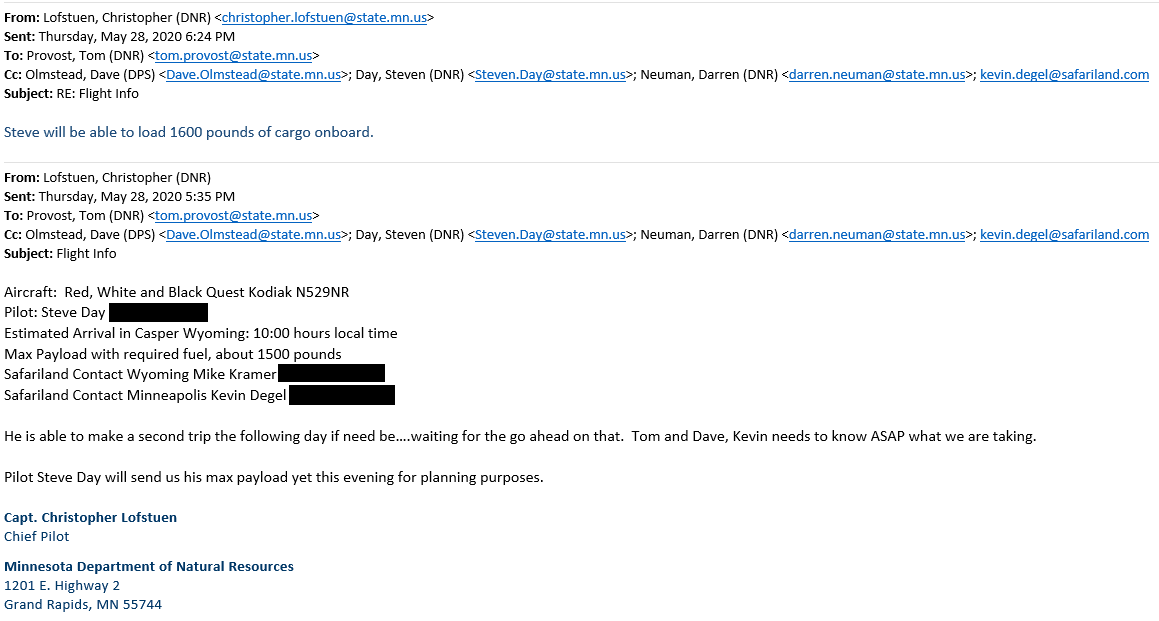
Task: Open kevin.degel@safariland.com in the reply's Cc line
Action: tap(1064, 74)
